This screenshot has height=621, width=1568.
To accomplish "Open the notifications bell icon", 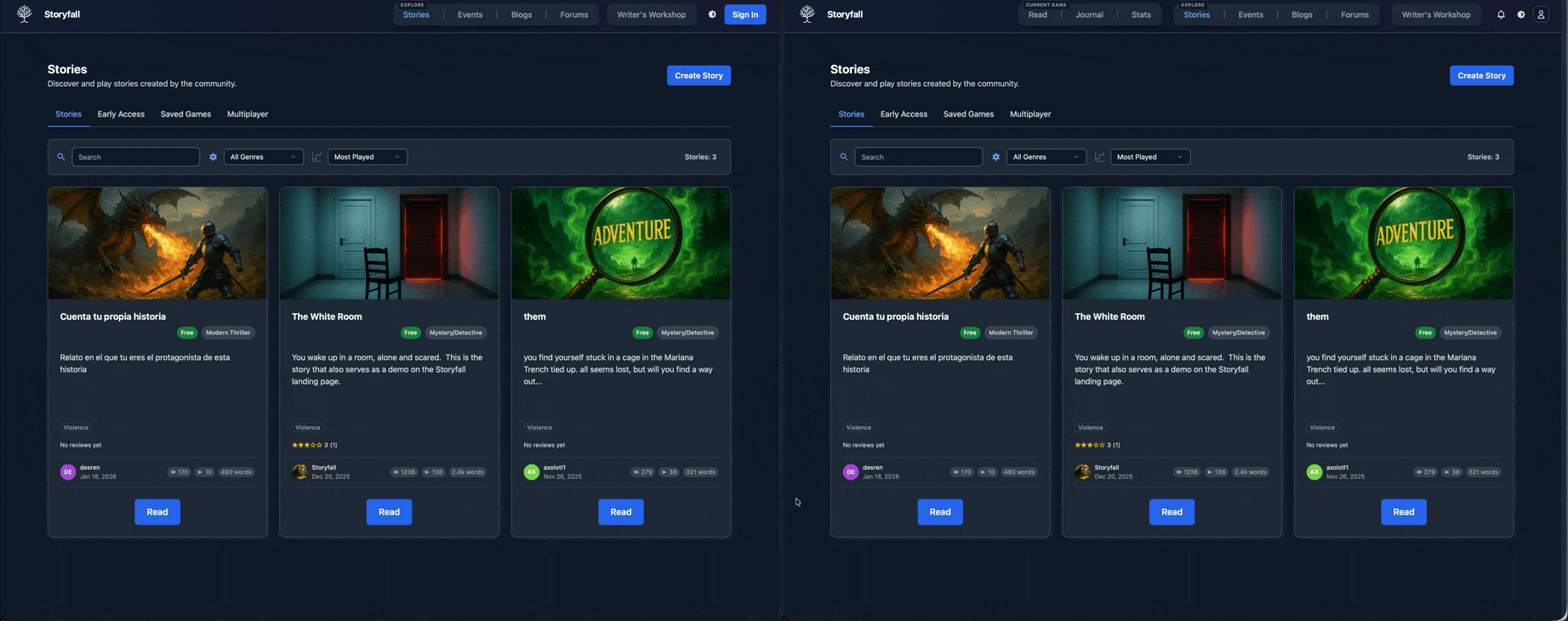I will tap(1501, 14).
